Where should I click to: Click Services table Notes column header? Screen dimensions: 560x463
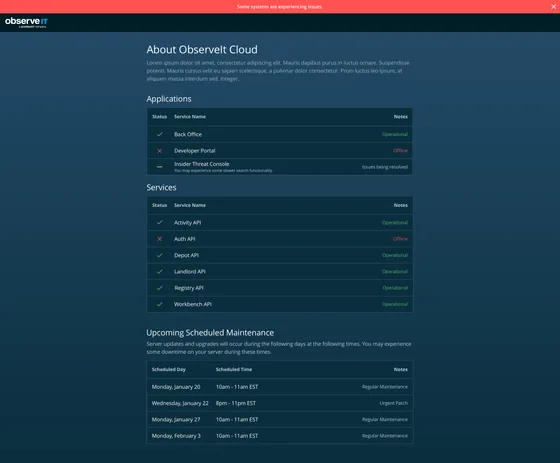point(401,205)
